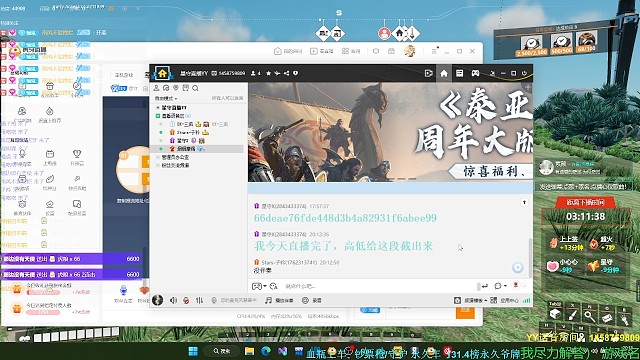
Task: Launch Microsoft Edge from the taskbar
Action: (266, 351)
